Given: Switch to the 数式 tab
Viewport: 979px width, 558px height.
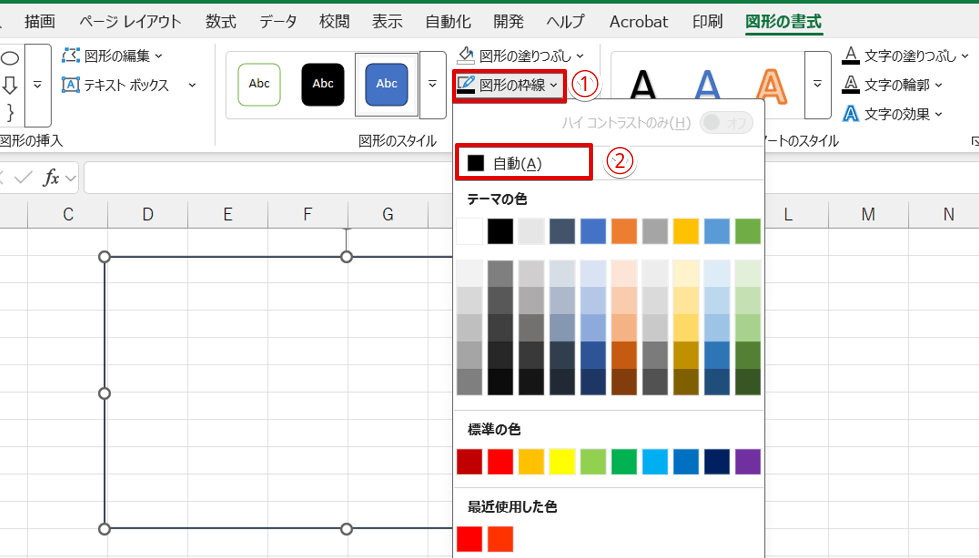Looking at the screenshot, I should [221, 21].
